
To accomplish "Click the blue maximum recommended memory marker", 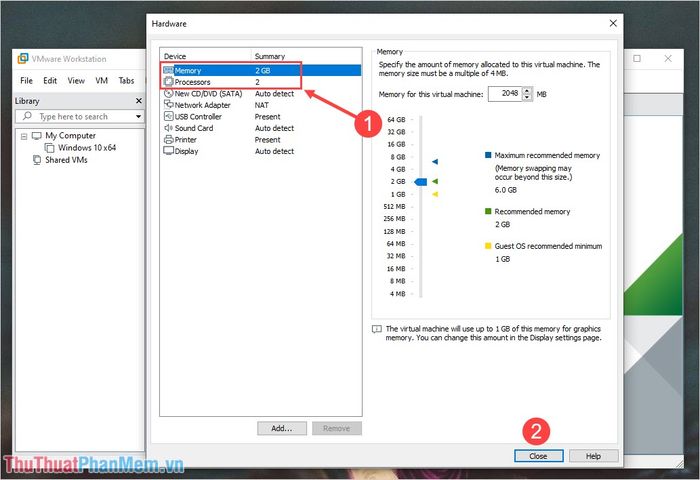I will pyautogui.click(x=435, y=162).
